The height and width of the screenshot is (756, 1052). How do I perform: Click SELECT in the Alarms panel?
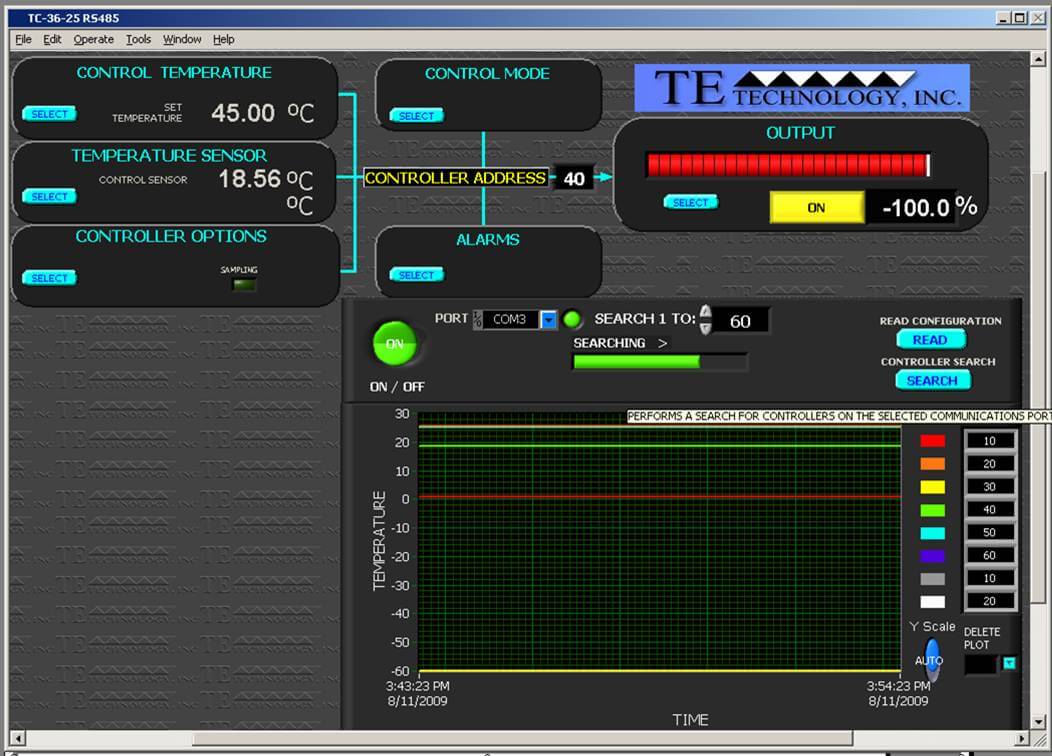point(415,274)
